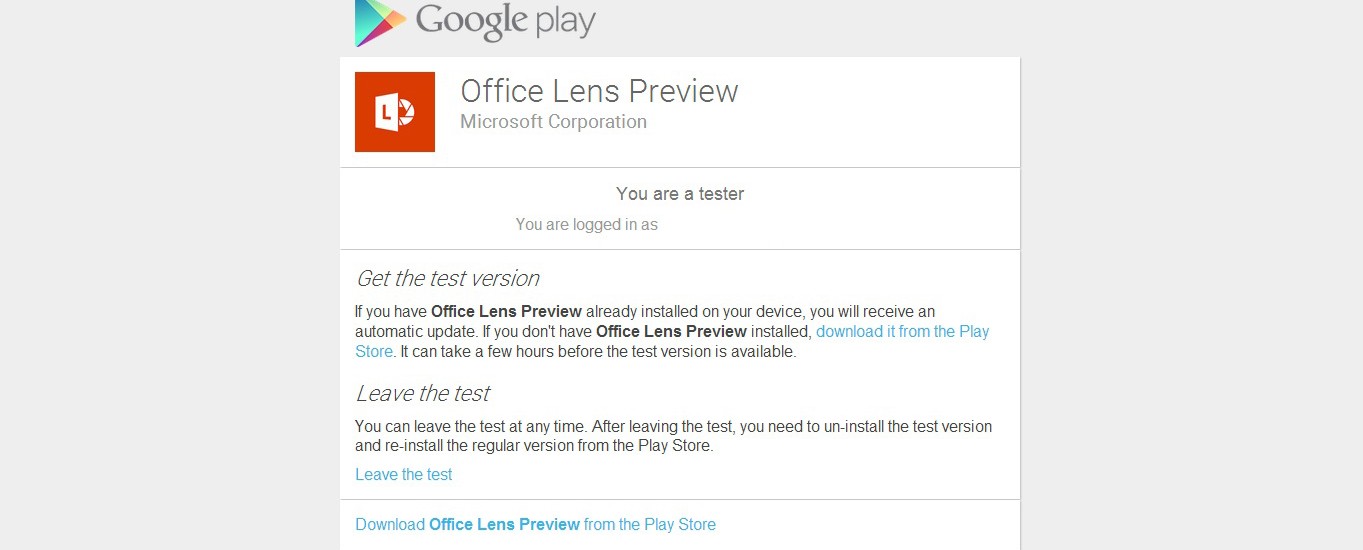Viewport: 1363px width, 550px height.
Task: Click the Google play wordmark text
Action: point(505,20)
